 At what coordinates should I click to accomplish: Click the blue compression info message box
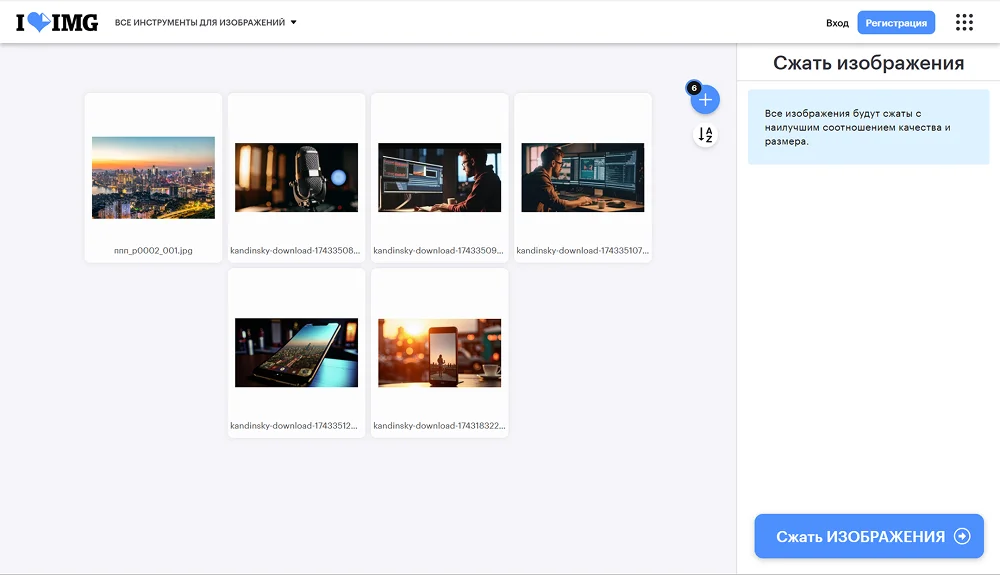[x=868, y=127]
